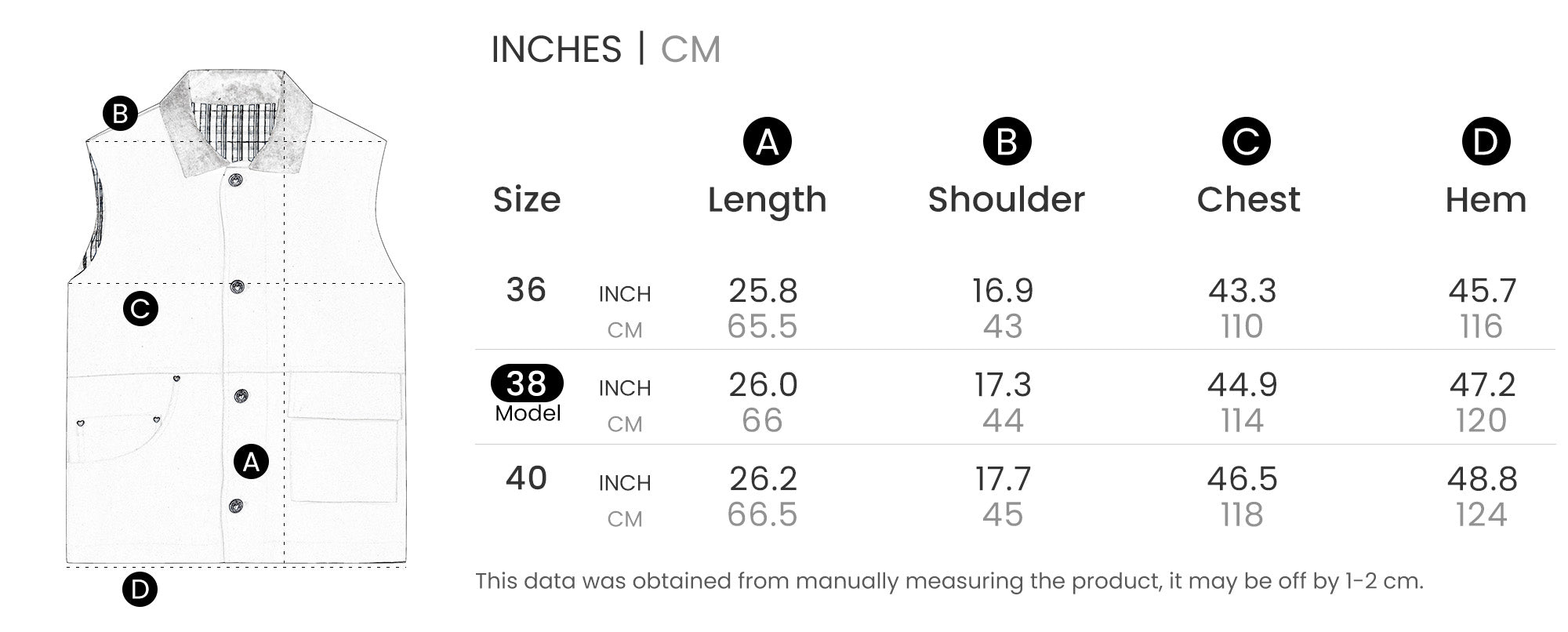Click the C marker on vest chest

point(140,309)
